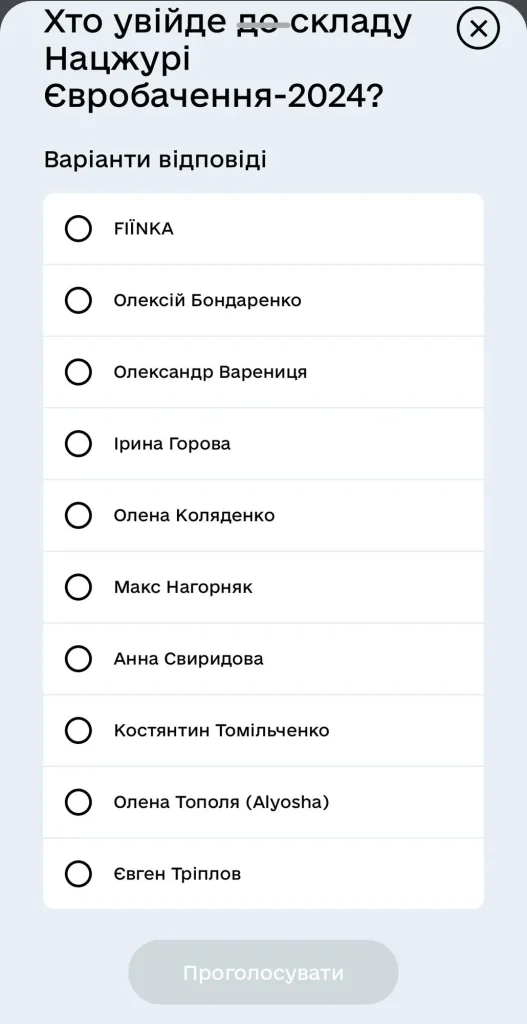527x1024 pixels.
Task: Click the Ірина Горова name text
Action: (172, 444)
